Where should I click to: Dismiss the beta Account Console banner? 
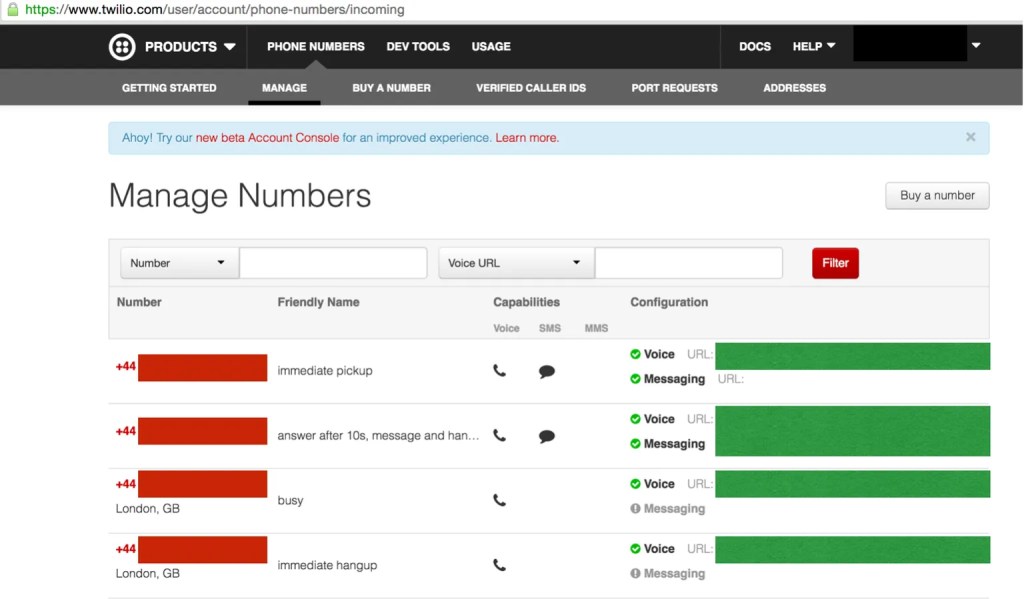[x=970, y=137]
